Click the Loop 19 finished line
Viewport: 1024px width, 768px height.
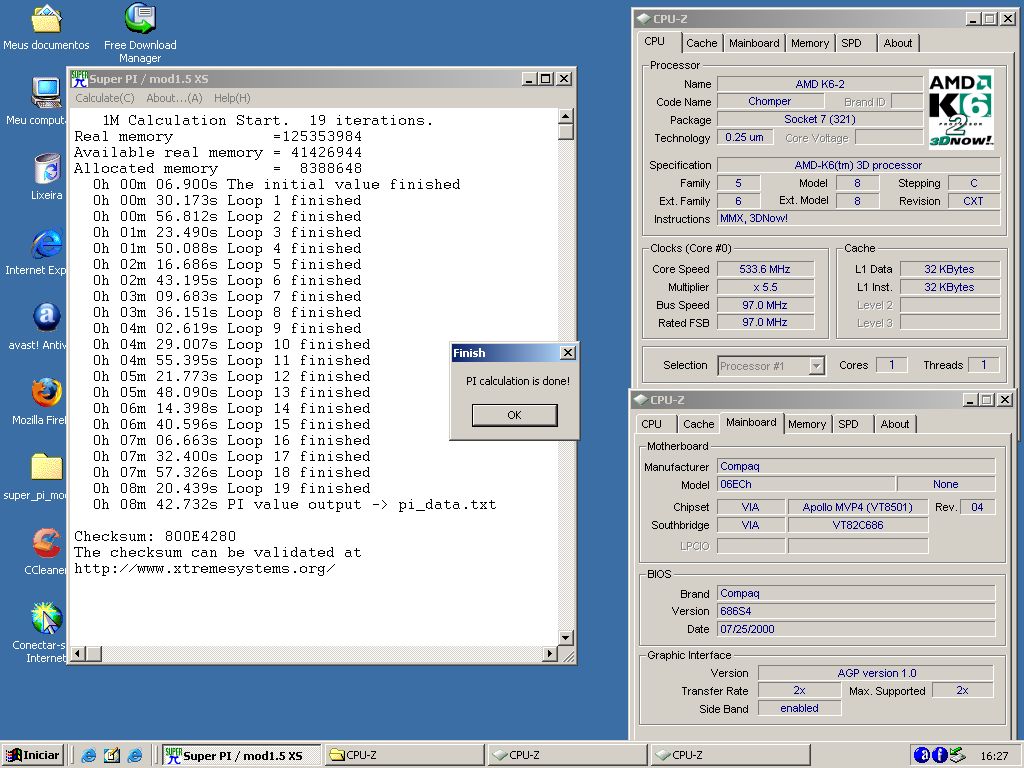point(231,488)
